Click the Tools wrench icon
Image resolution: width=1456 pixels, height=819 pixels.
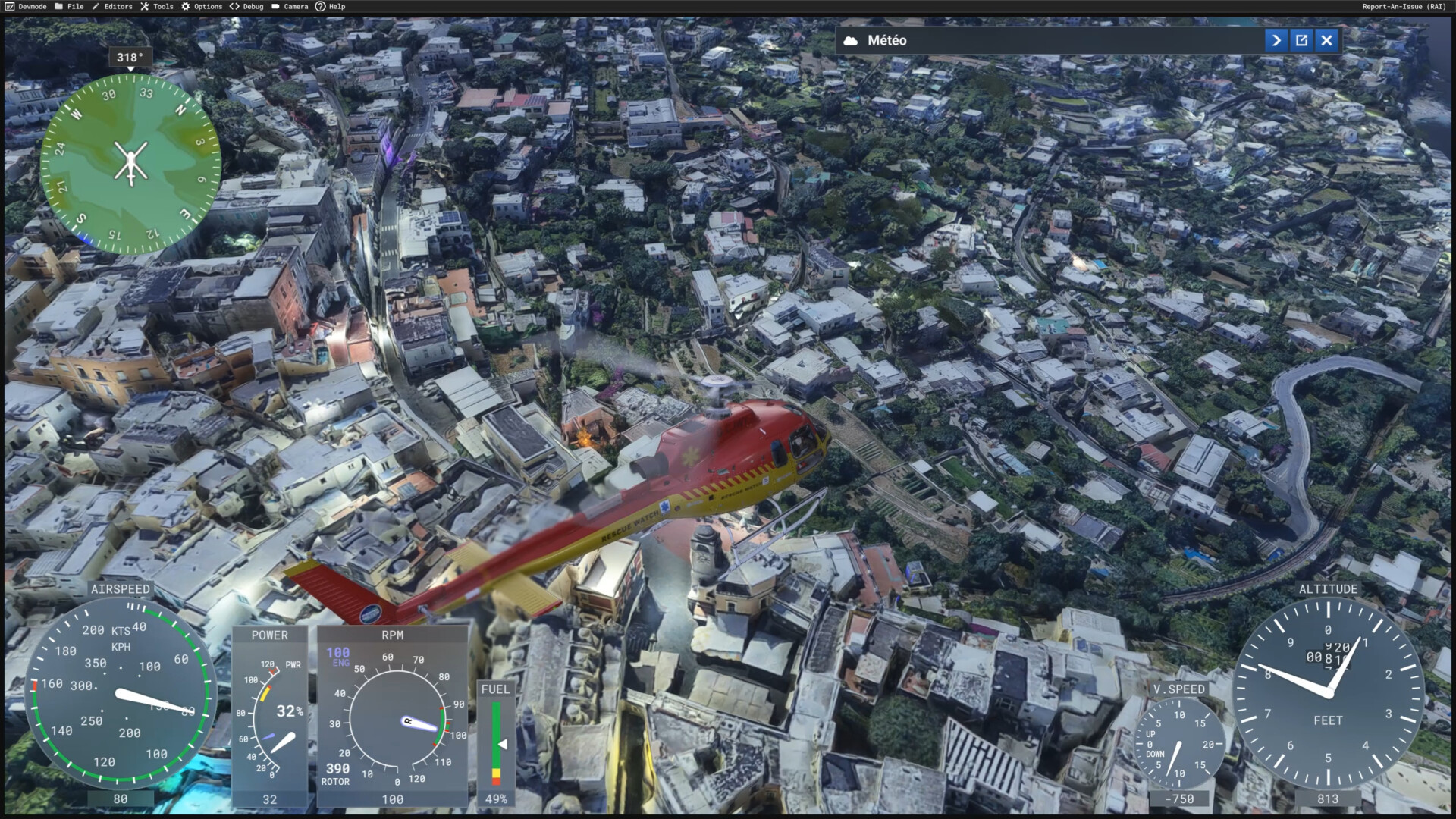click(144, 6)
